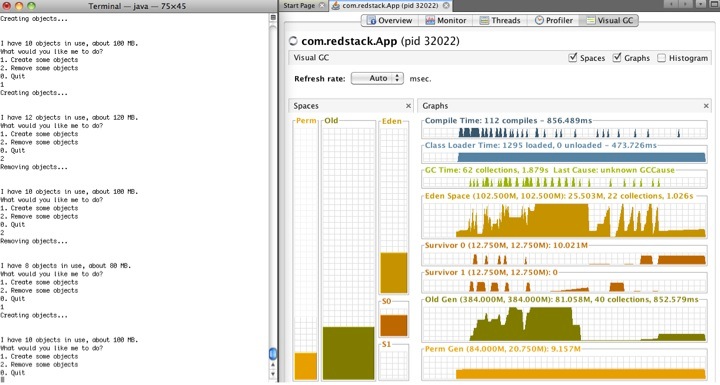
Task: Close the Graphs panel
Action: click(x=706, y=106)
